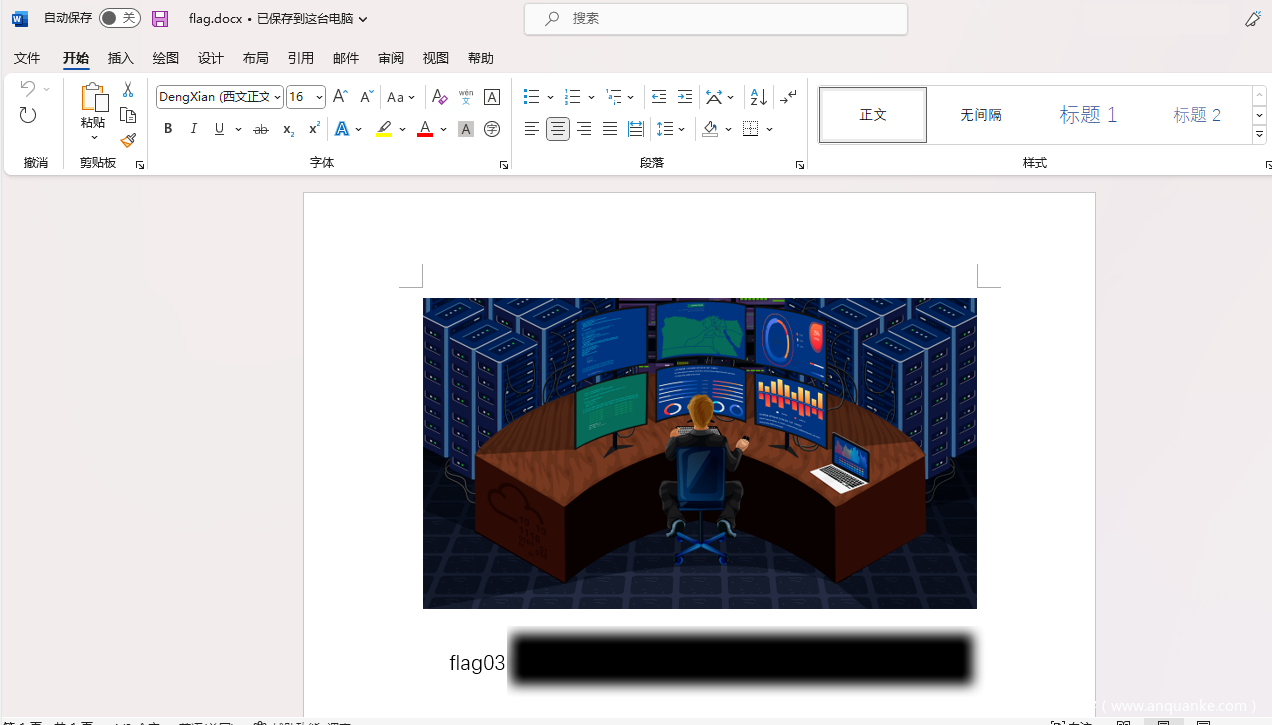
Task: Apply superscript formatting
Action: click(314, 129)
